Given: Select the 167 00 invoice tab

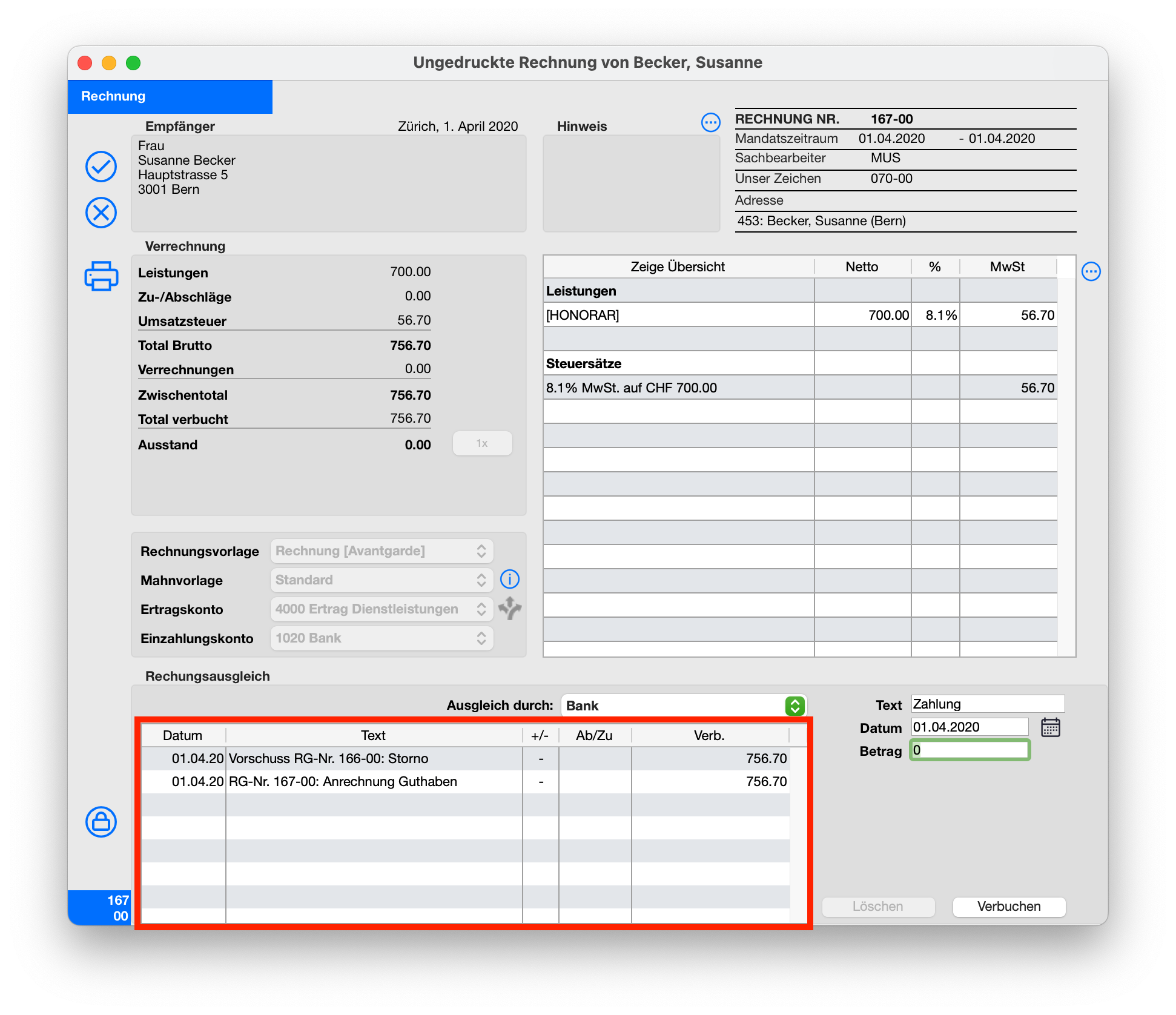Looking at the screenshot, I should point(99,907).
